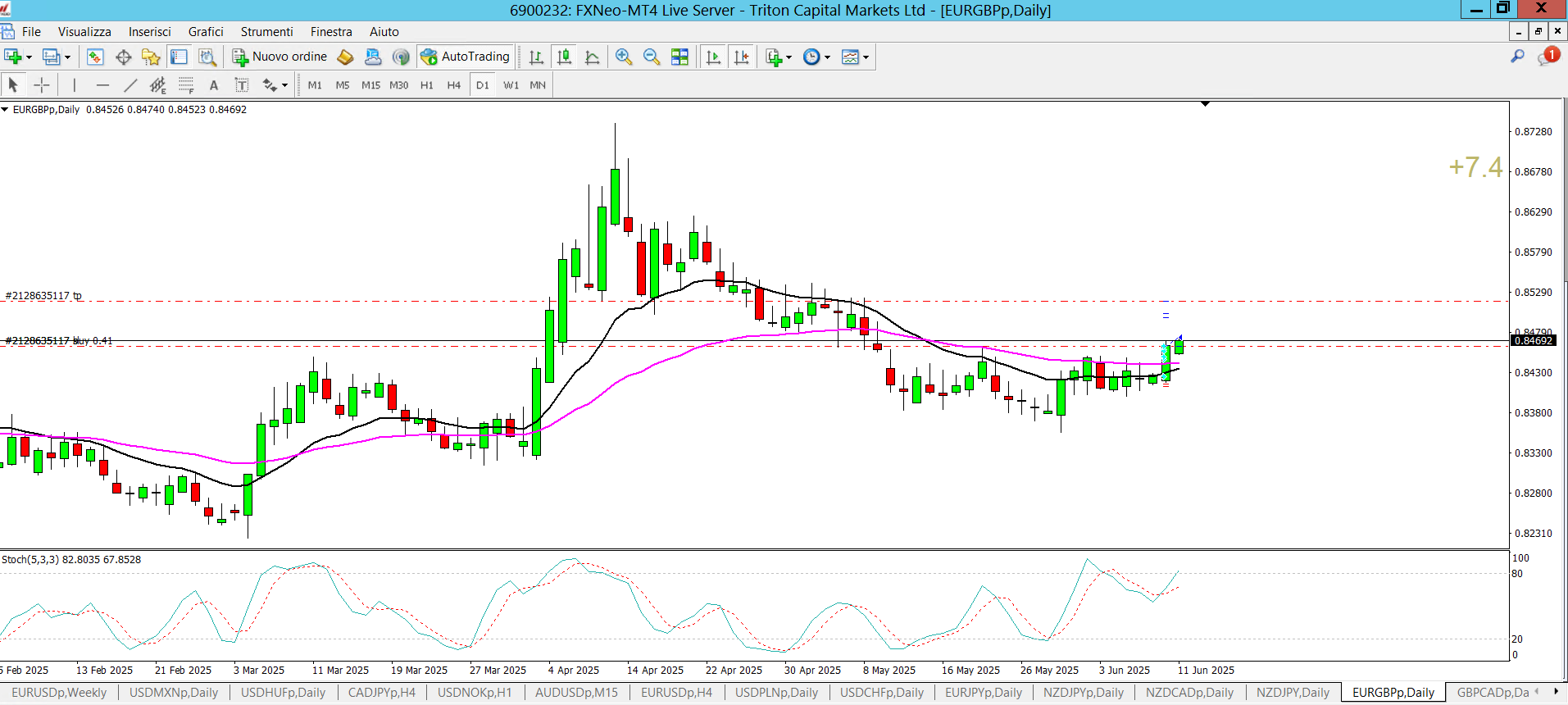This screenshot has width=1568, height=705.
Task: Switch to H4 timeframe
Action: pyautogui.click(x=453, y=84)
